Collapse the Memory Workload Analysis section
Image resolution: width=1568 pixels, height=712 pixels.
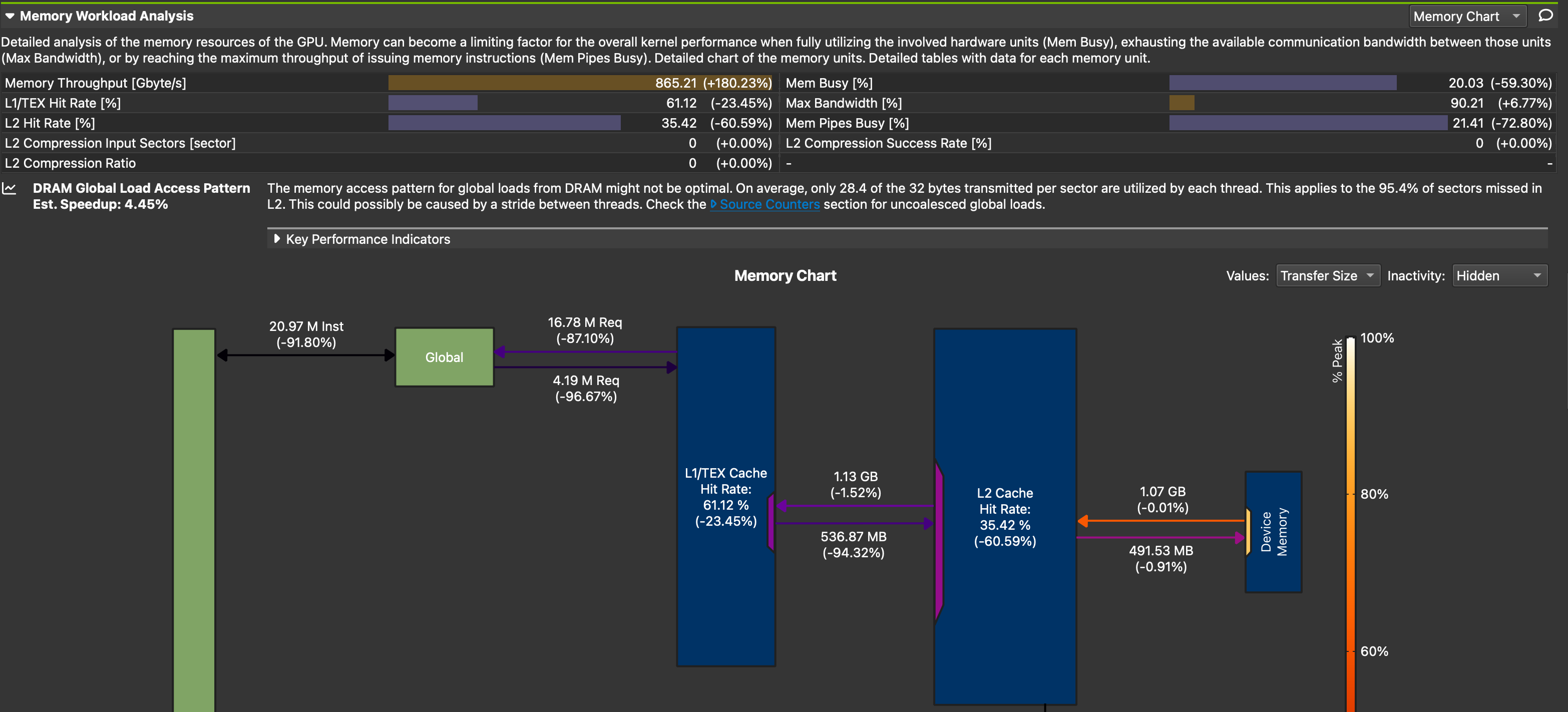10,17
